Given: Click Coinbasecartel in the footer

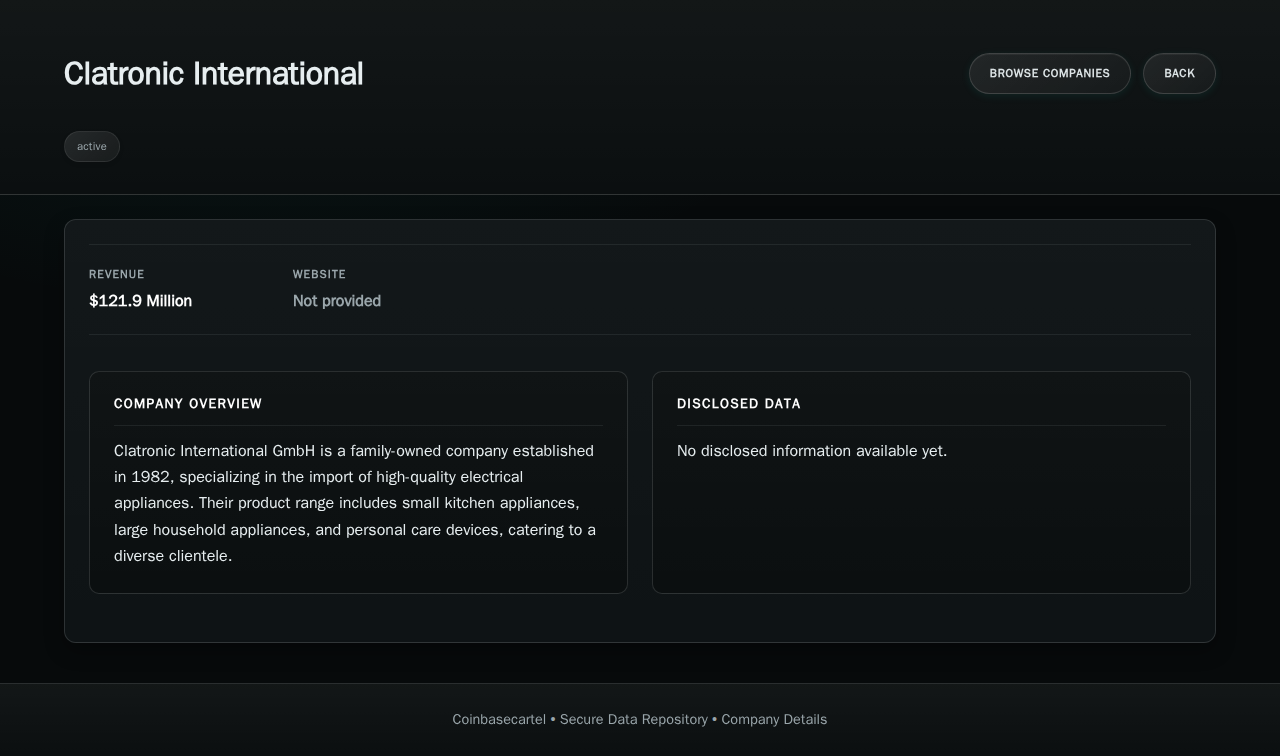Looking at the screenshot, I should click(499, 720).
